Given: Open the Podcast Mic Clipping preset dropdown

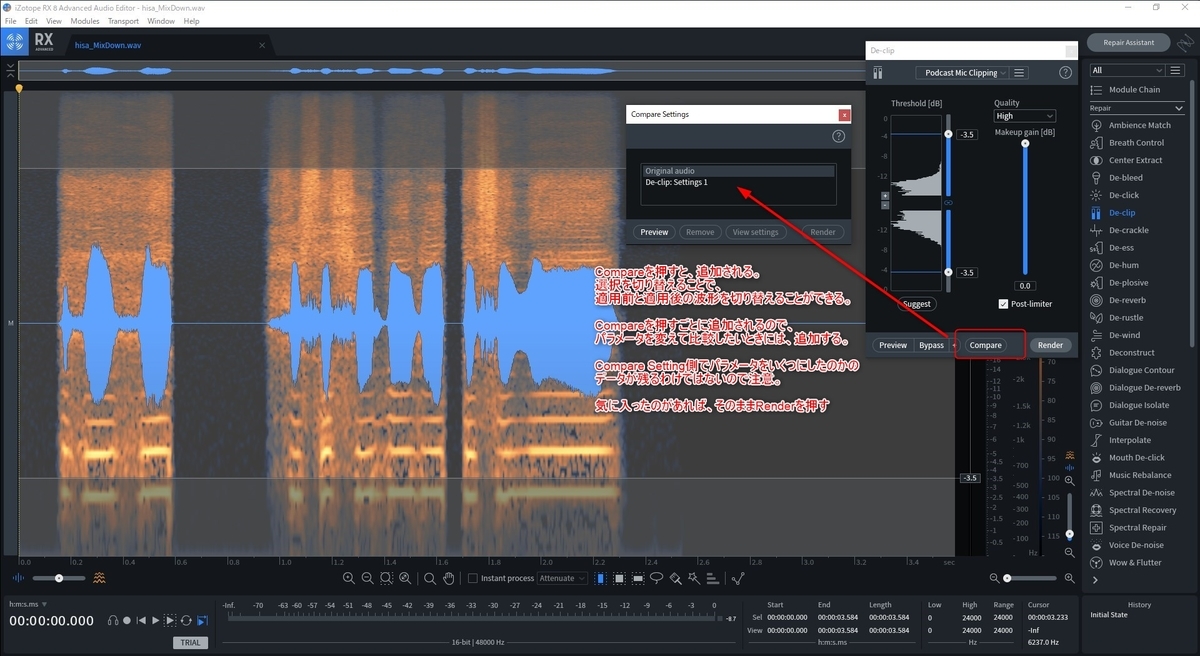Looking at the screenshot, I should [961, 73].
